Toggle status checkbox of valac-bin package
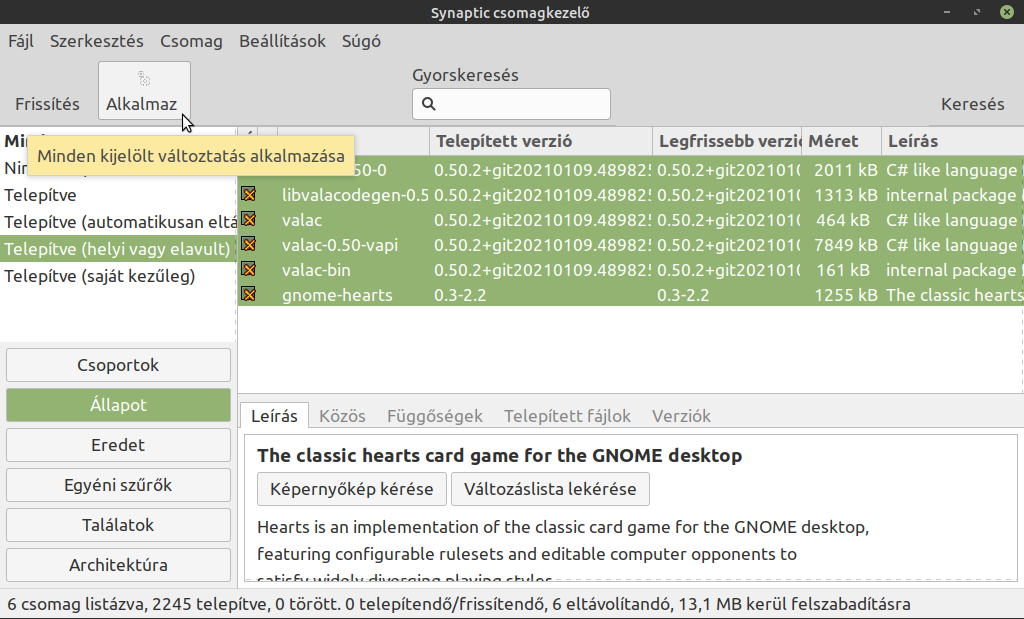1024x619 pixels. [x=248, y=269]
